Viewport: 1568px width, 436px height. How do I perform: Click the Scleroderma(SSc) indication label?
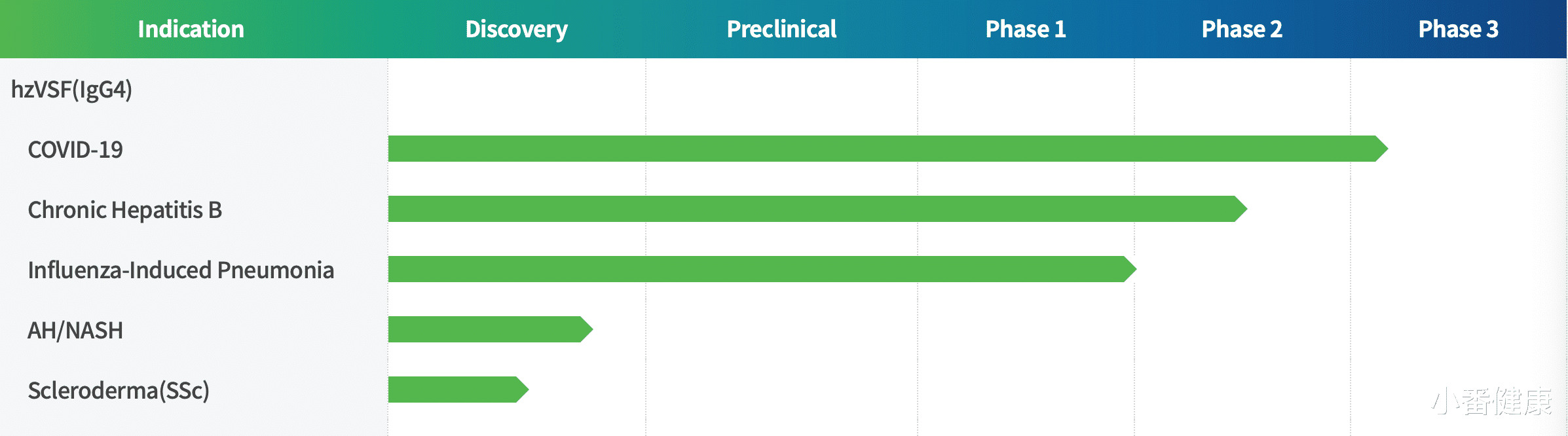119,391
